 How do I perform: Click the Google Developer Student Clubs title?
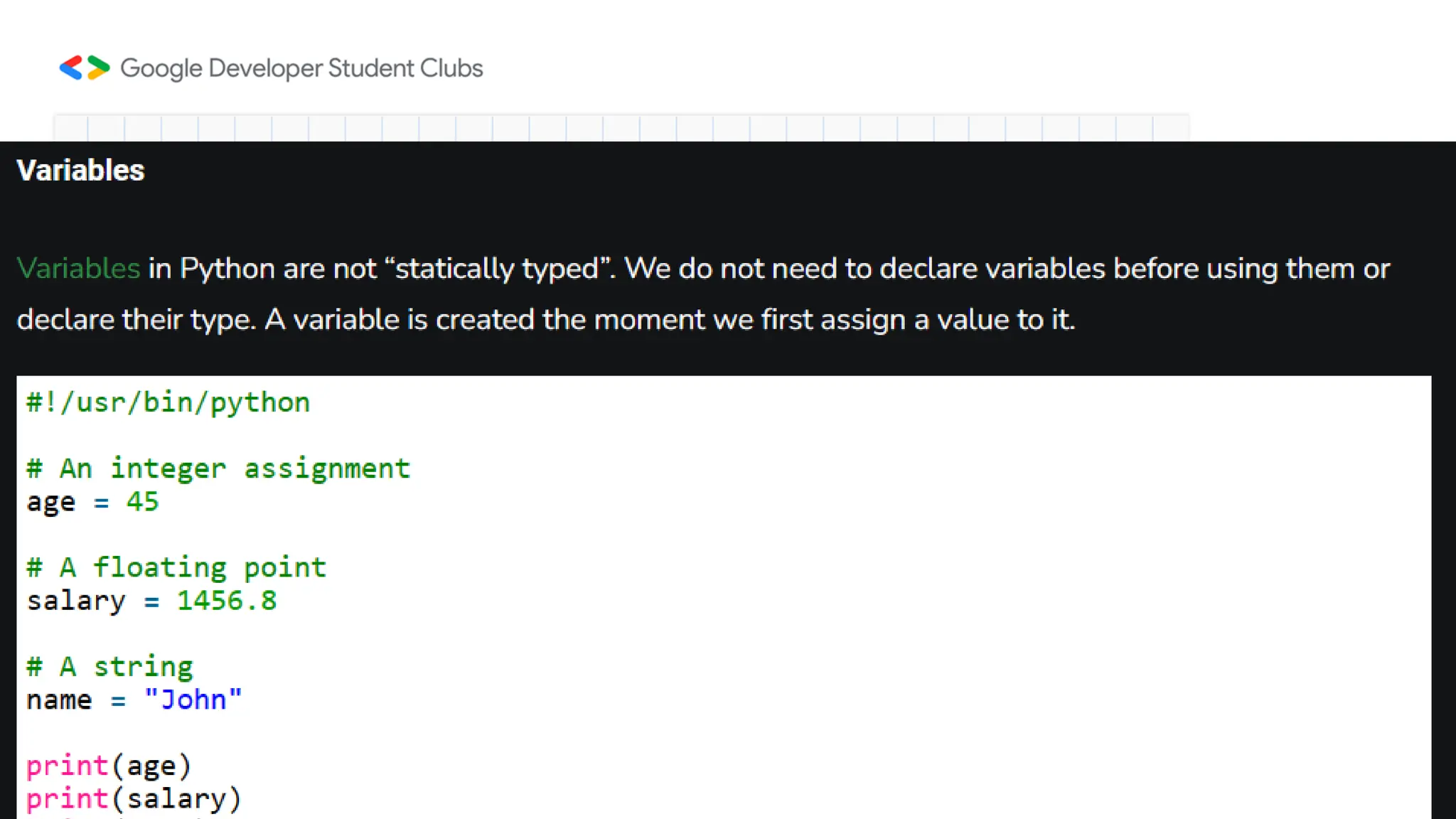click(x=301, y=68)
